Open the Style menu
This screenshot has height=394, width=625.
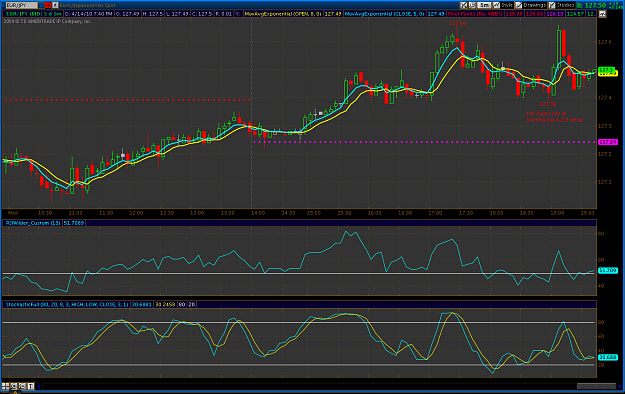(503, 5)
